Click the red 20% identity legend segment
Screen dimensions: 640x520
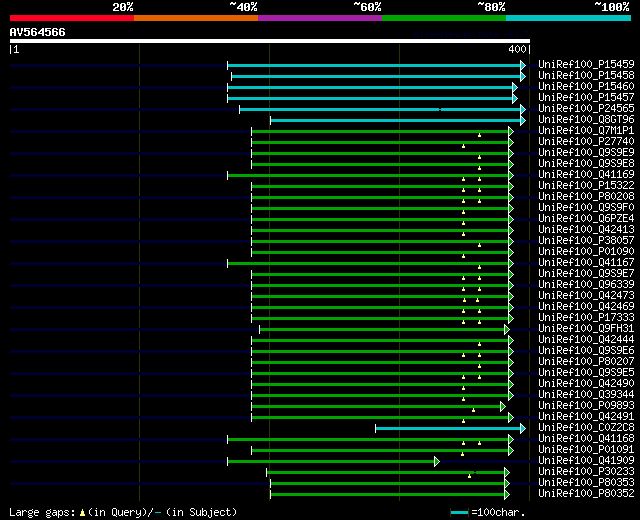tap(72, 18)
